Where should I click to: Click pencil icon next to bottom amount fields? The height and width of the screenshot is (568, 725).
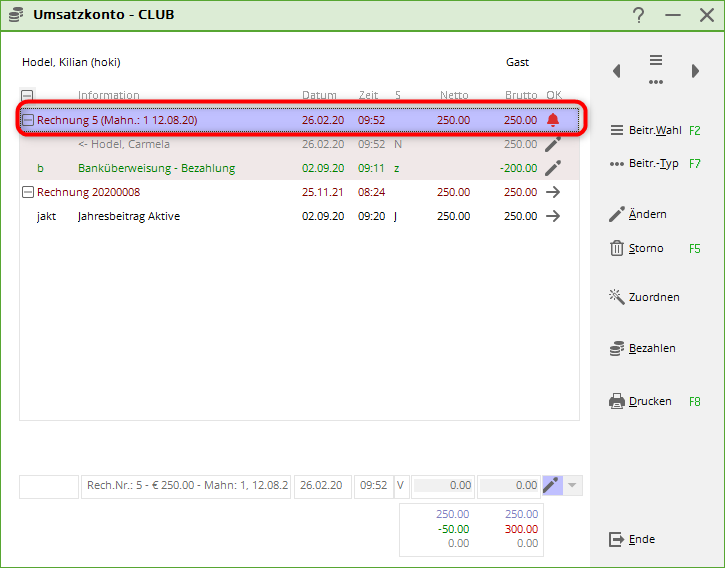pos(552,486)
